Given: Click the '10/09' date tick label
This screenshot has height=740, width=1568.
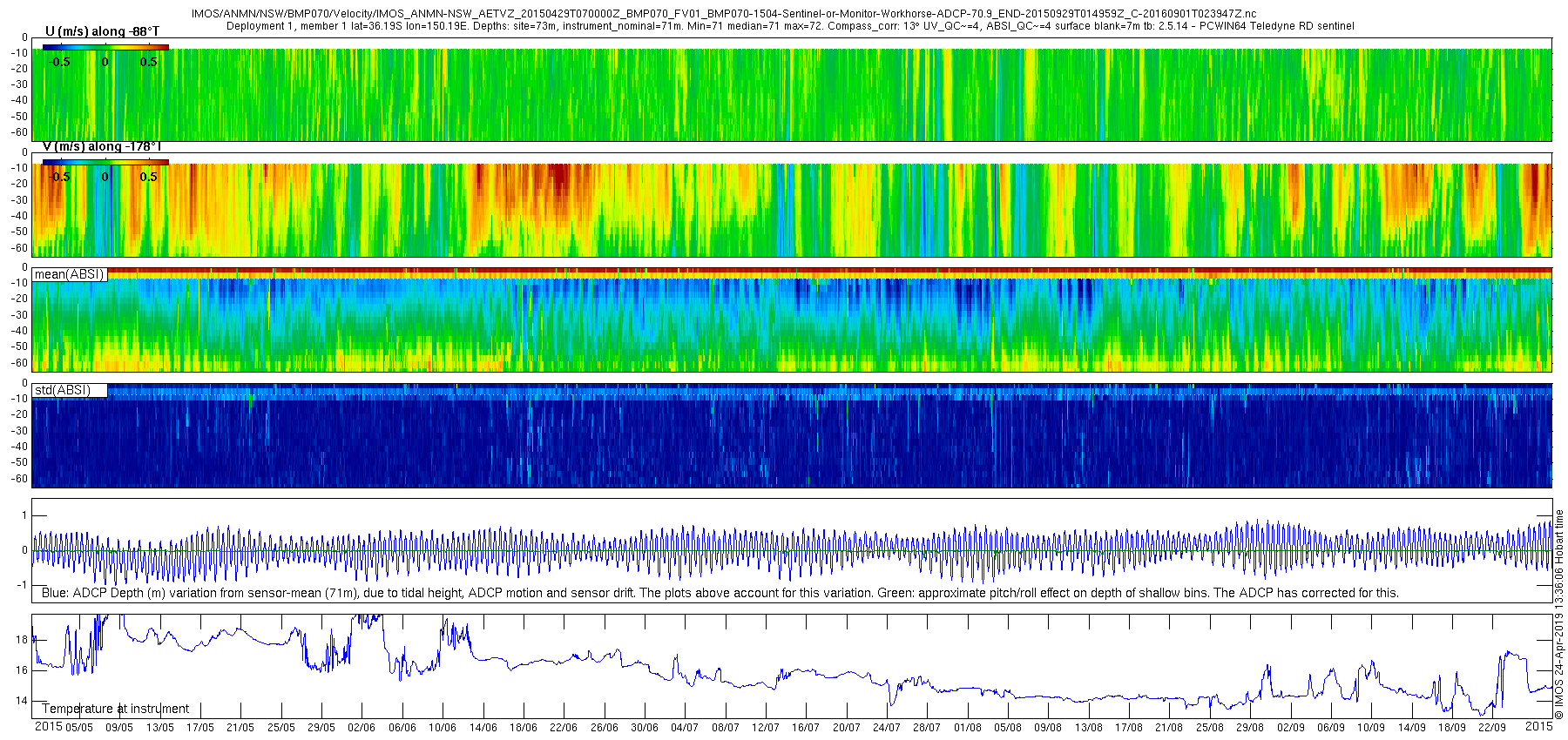Looking at the screenshot, I should click(1371, 728).
